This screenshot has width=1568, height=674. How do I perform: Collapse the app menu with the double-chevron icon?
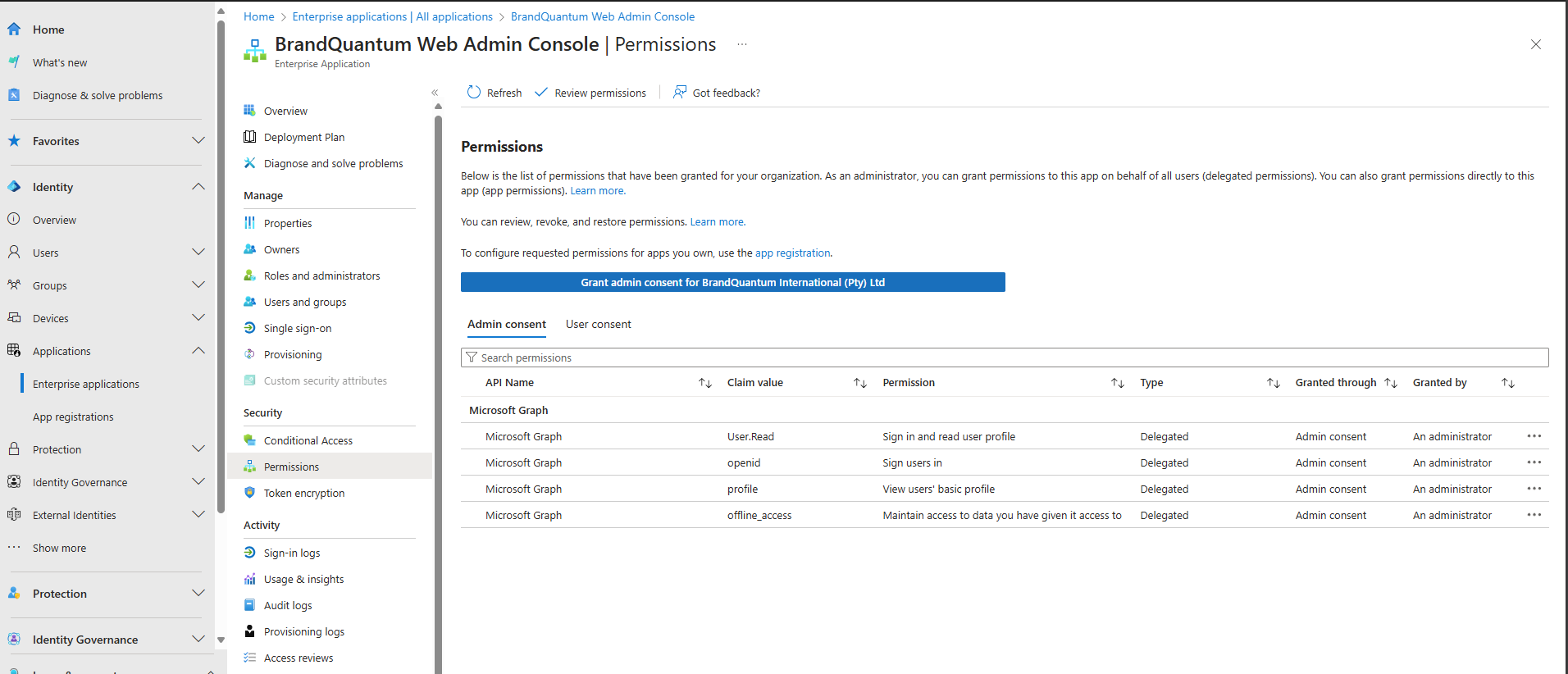click(x=435, y=93)
